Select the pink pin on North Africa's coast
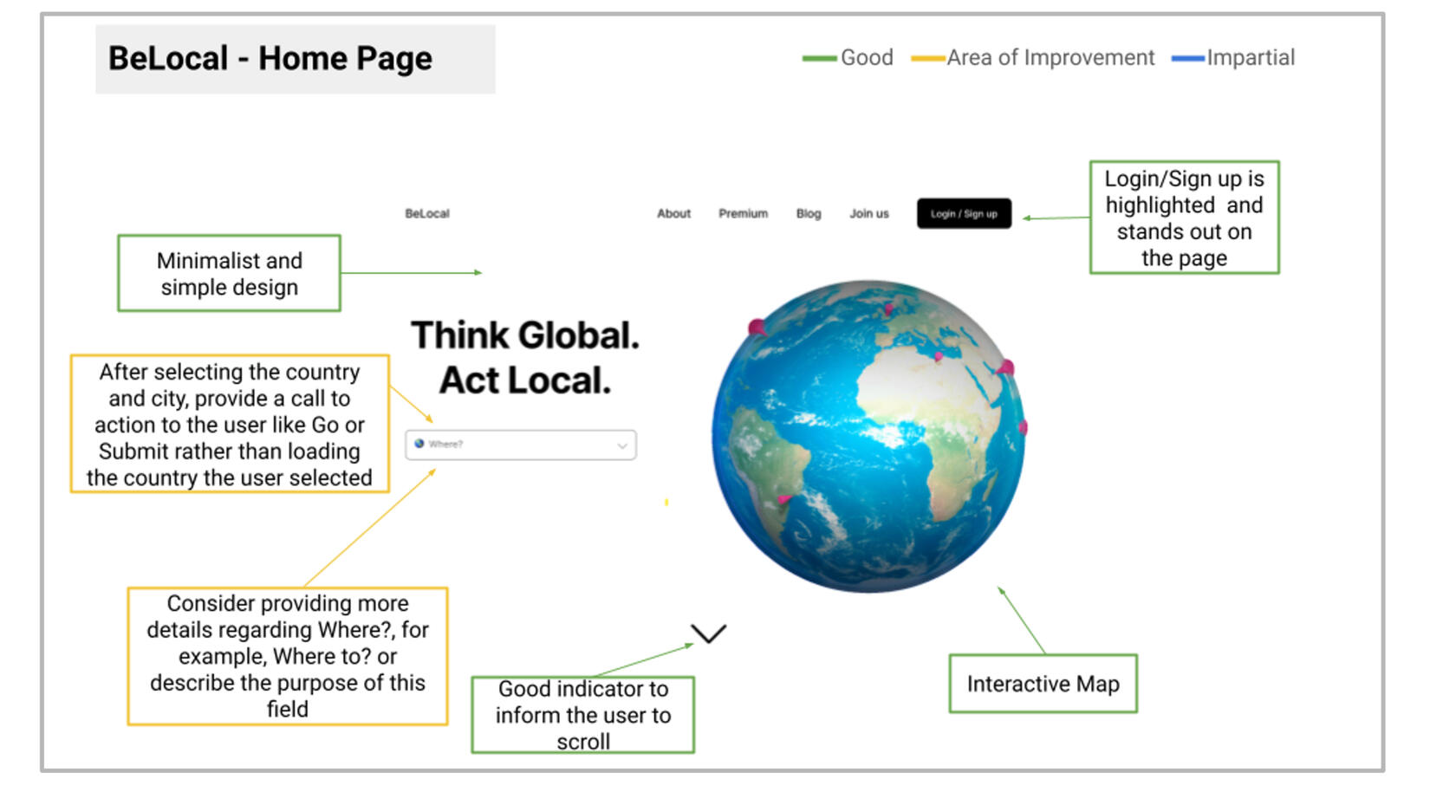 [938, 356]
